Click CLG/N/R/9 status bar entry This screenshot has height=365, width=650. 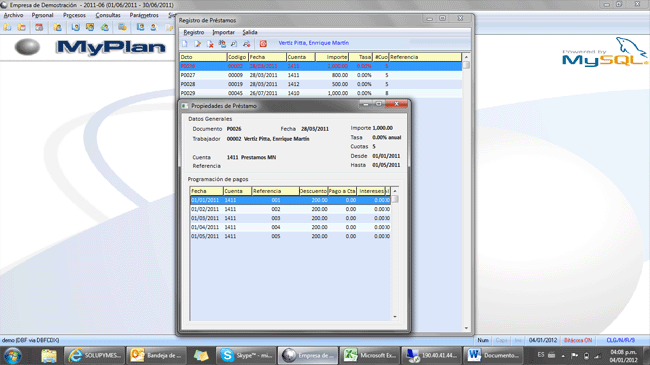click(621, 340)
